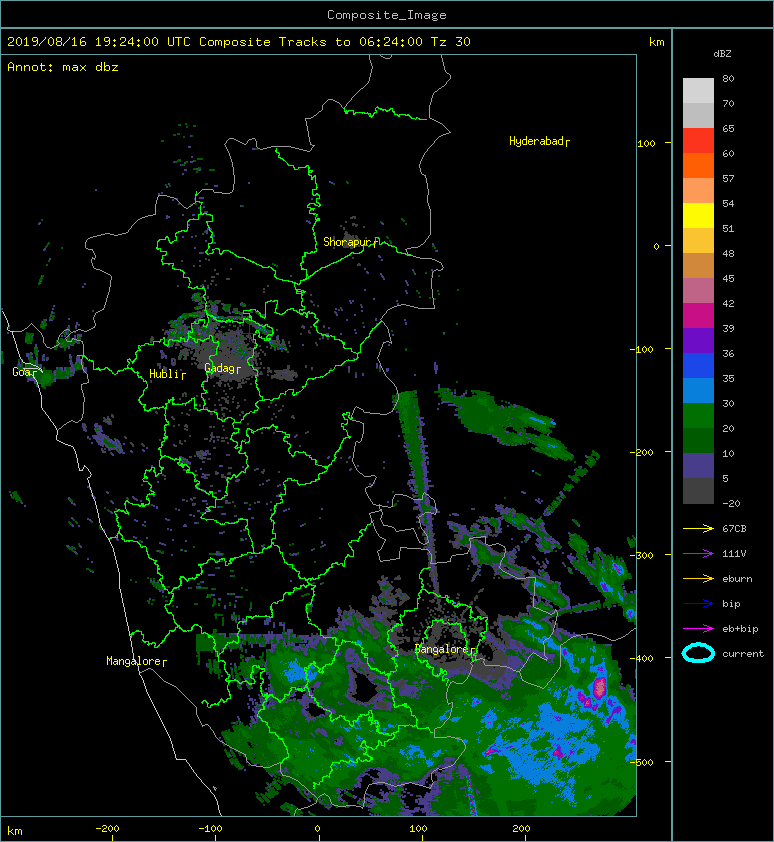Select the slate purple swatch between 10 and 5
The height and width of the screenshot is (842, 774).
[698, 466]
